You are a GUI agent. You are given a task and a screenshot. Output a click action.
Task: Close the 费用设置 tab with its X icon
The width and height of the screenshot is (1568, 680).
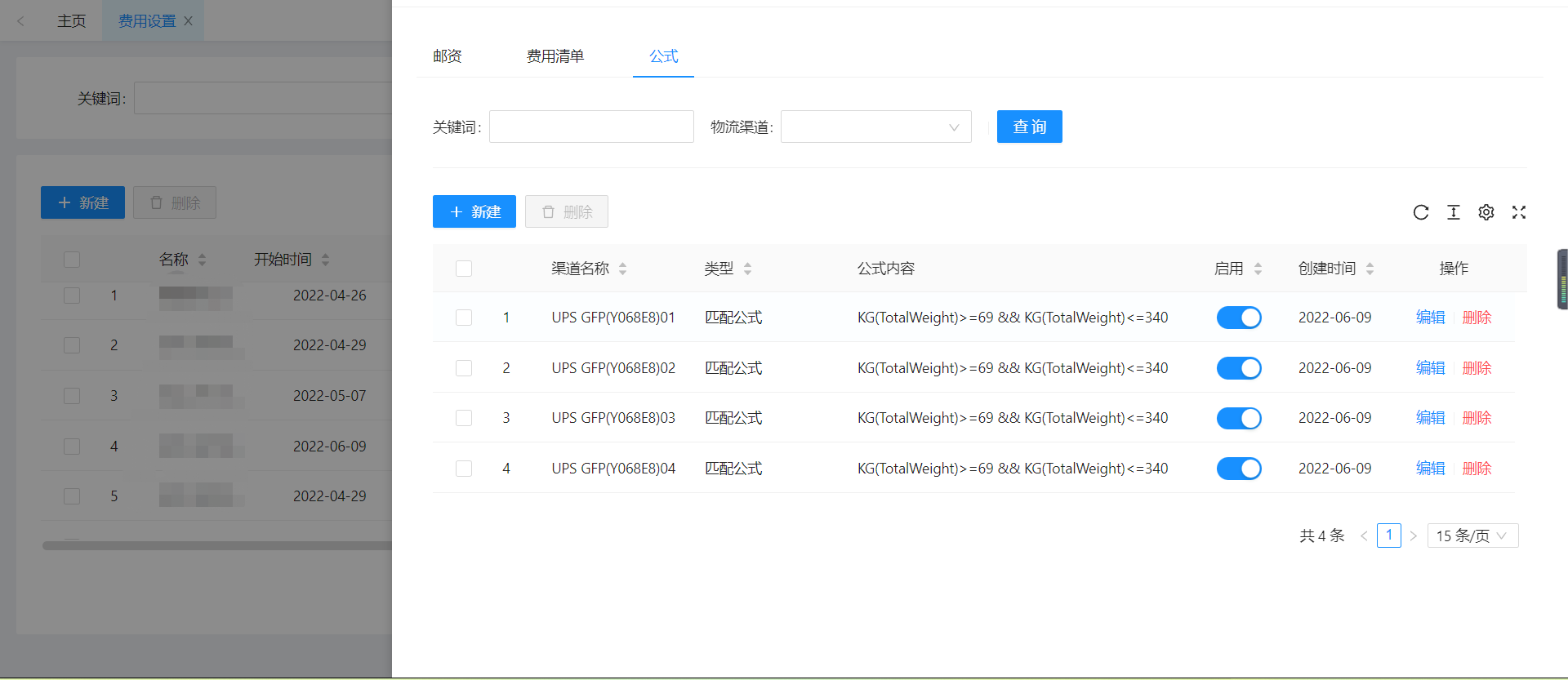click(x=189, y=21)
